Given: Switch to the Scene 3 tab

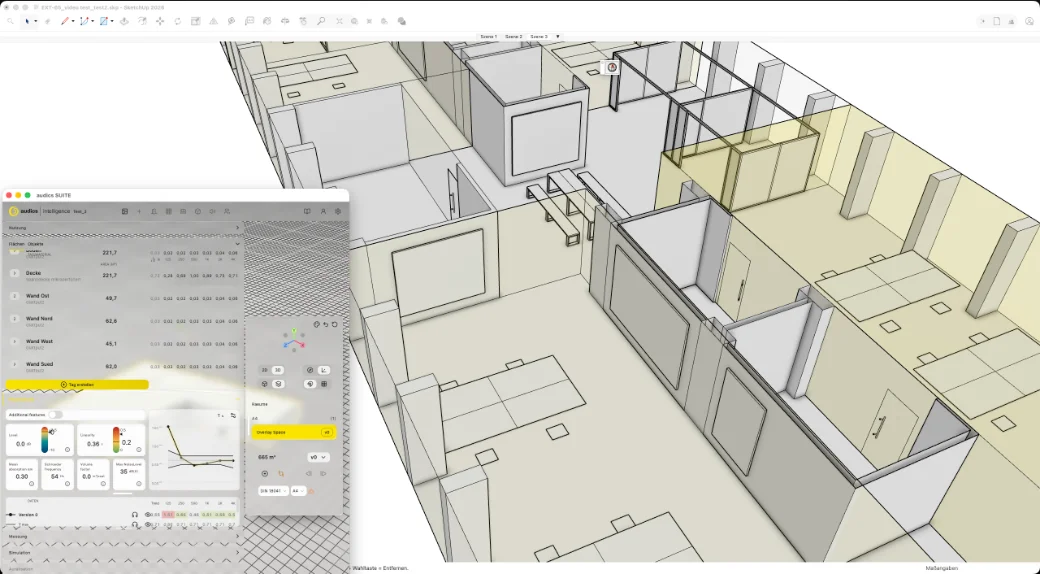Looking at the screenshot, I should pyautogui.click(x=539, y=36).
